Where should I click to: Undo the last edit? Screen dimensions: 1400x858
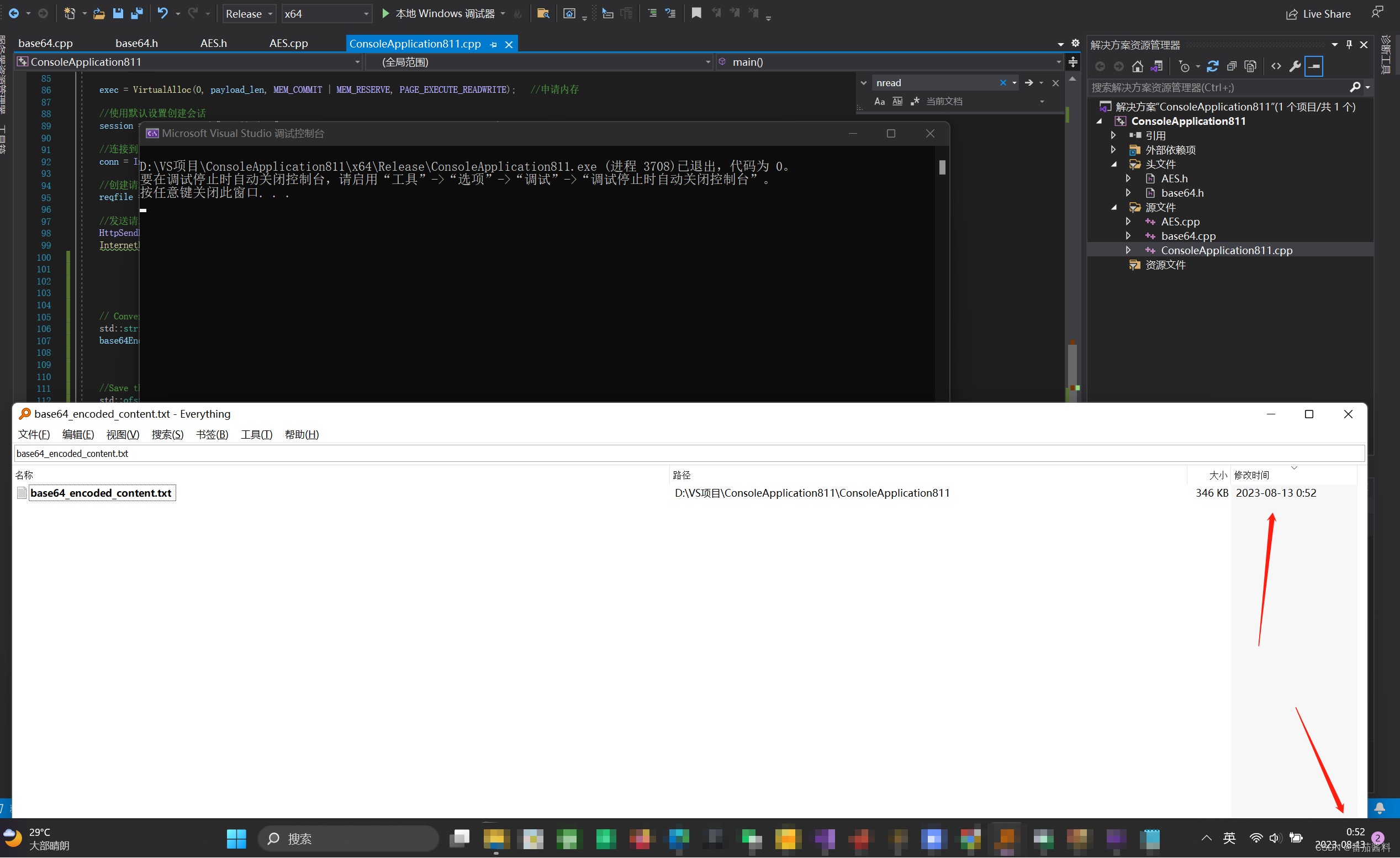pyautogui.click(x=162, y=13)
